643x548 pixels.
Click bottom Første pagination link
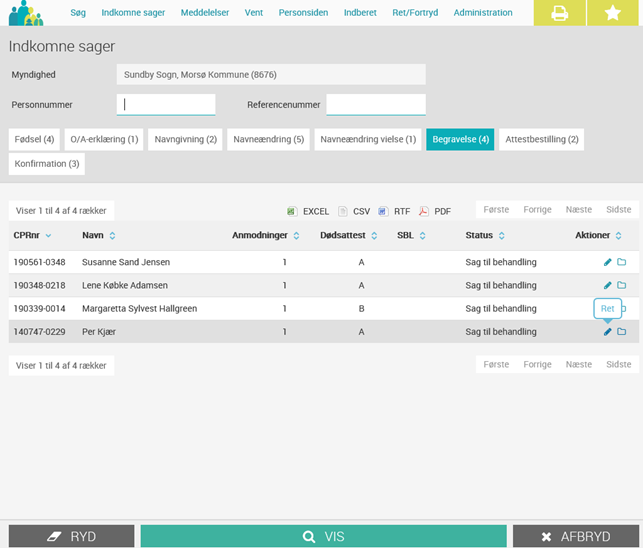[x=496, y=364]
